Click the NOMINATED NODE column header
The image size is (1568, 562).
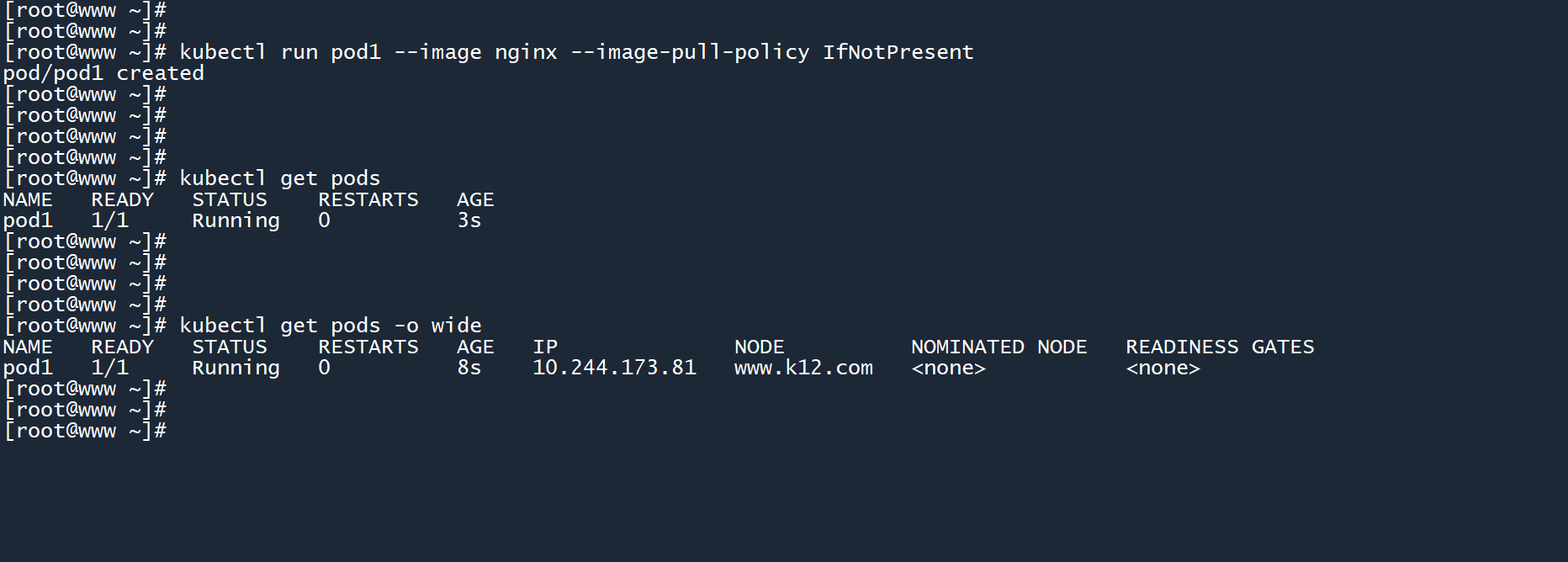(x=999, y=347)
